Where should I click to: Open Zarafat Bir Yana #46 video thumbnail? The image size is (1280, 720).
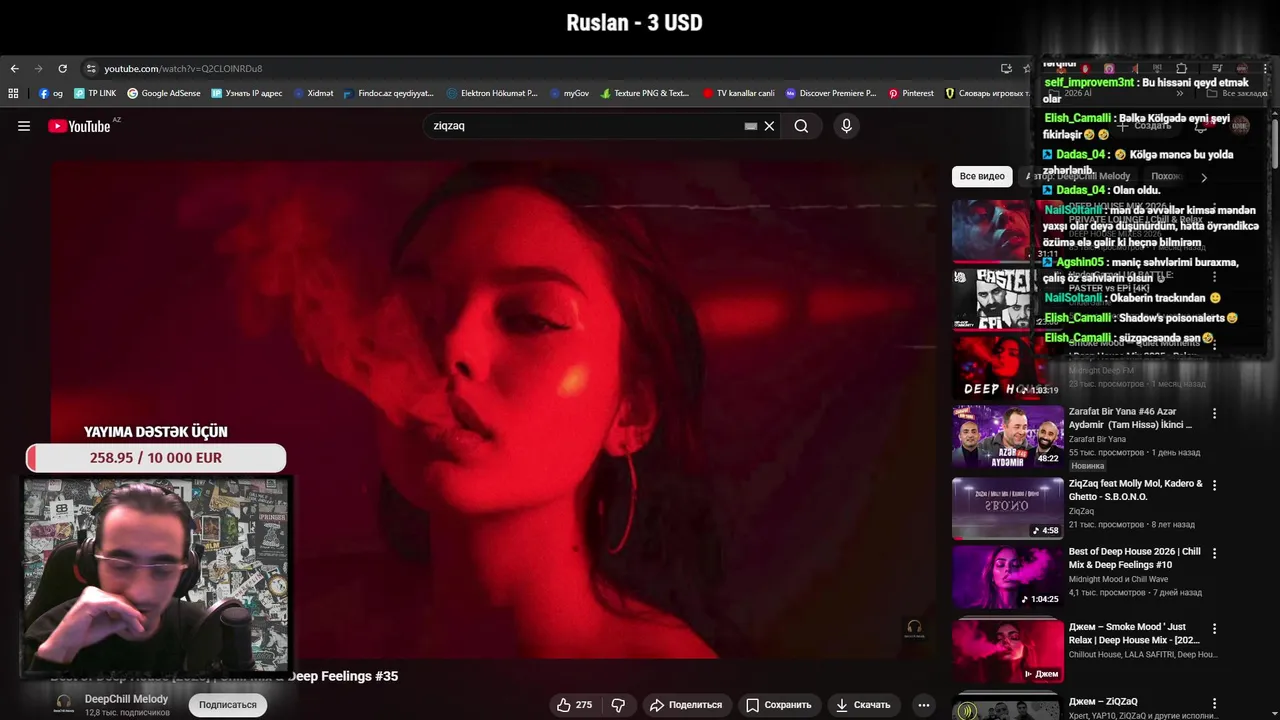1008,436
